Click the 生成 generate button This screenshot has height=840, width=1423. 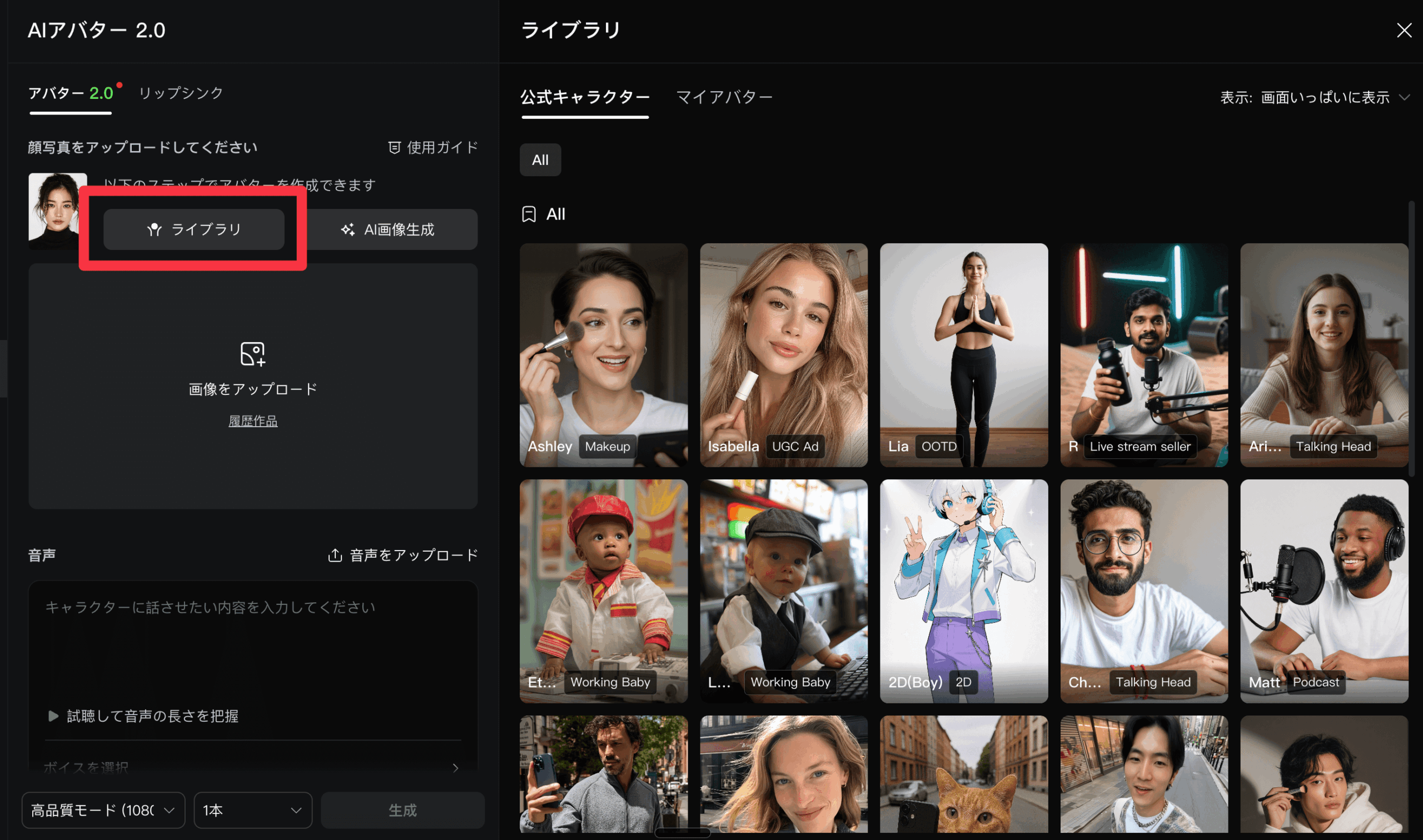pyautogui.click(x=402, y=810)
